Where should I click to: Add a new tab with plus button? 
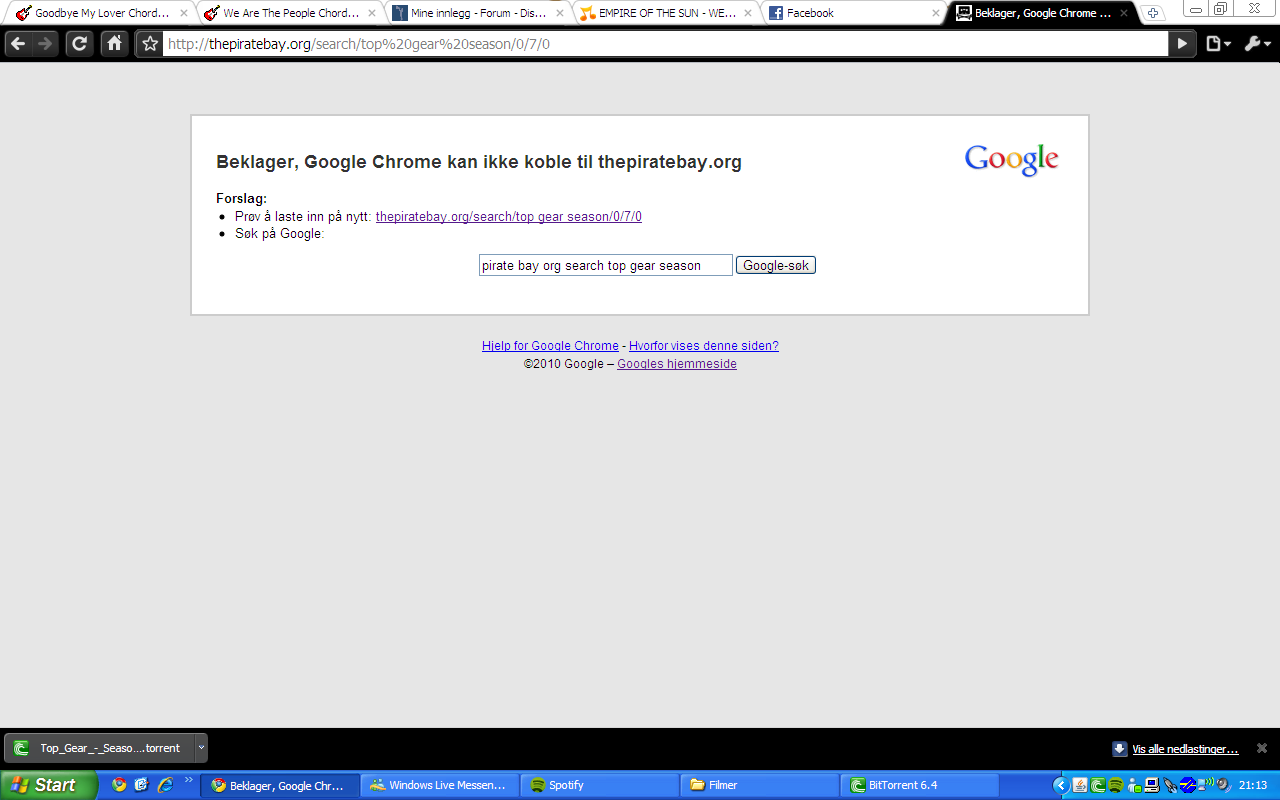pyautogui.click(x=1153, y=13)
